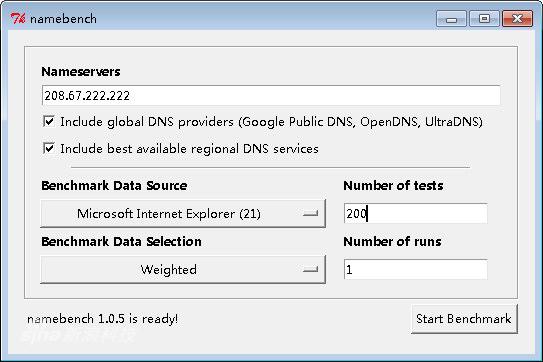543x362 pixels.
Task: Click the Number of runs field
Action: (x=416, y=270)
